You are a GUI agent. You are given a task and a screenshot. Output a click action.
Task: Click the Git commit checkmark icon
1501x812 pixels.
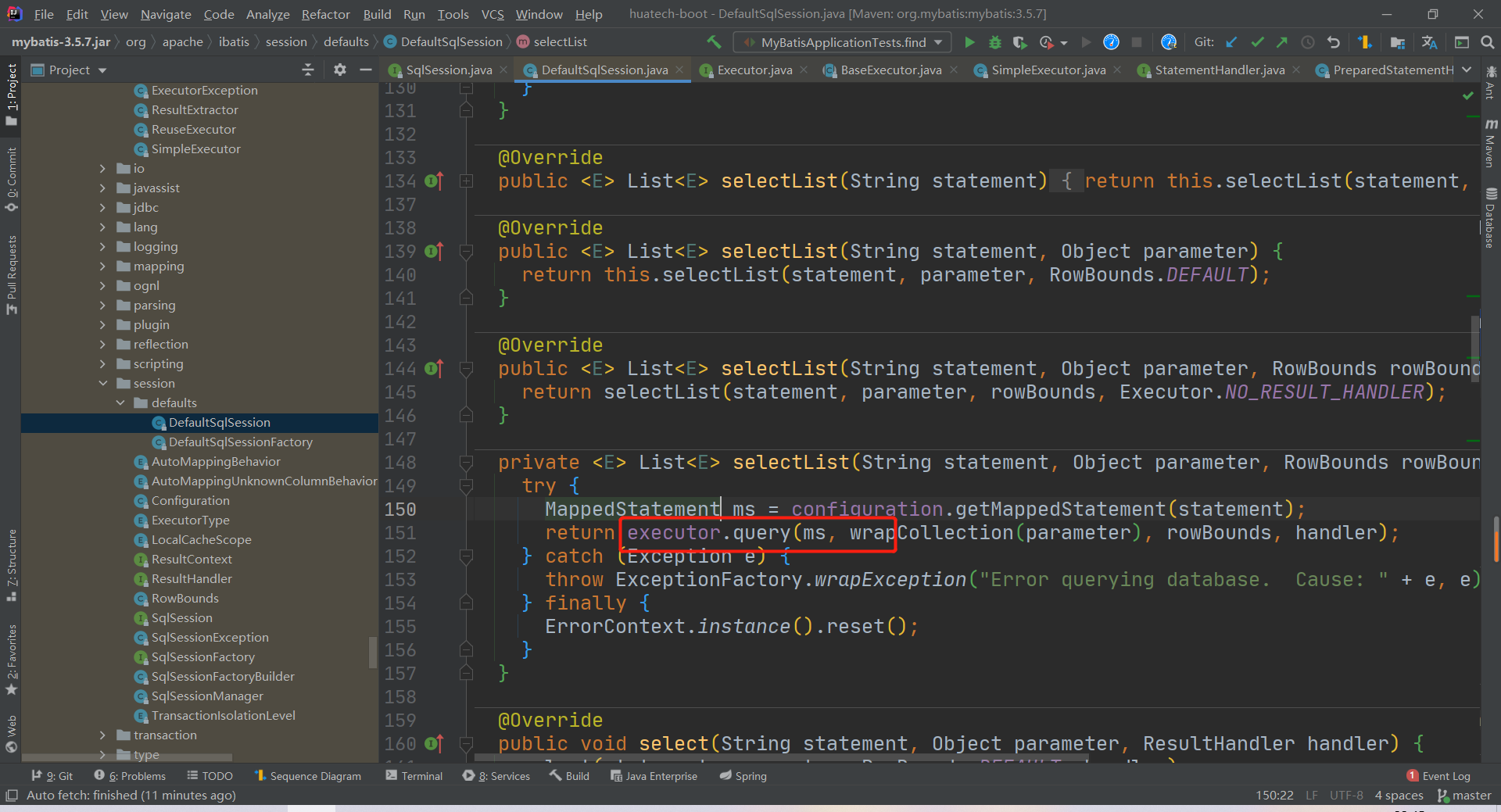(1257, 42)
